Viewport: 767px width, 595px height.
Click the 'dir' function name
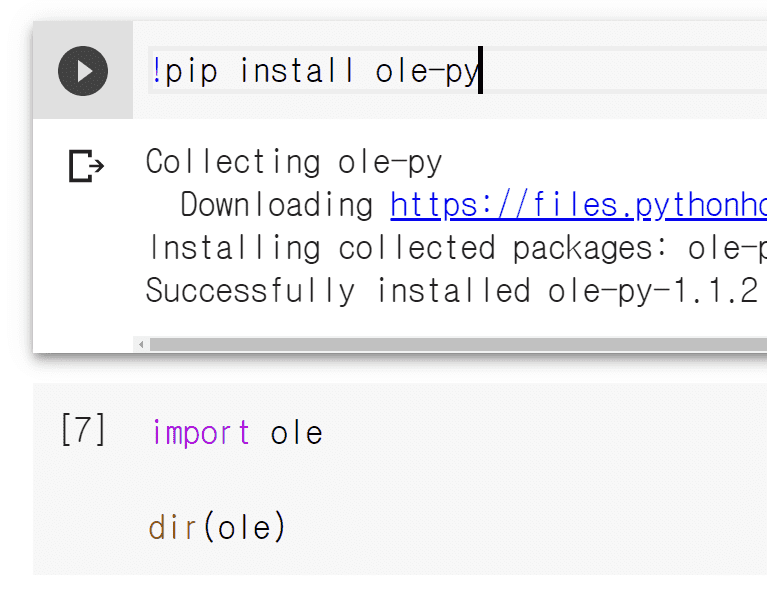point(173,527)
